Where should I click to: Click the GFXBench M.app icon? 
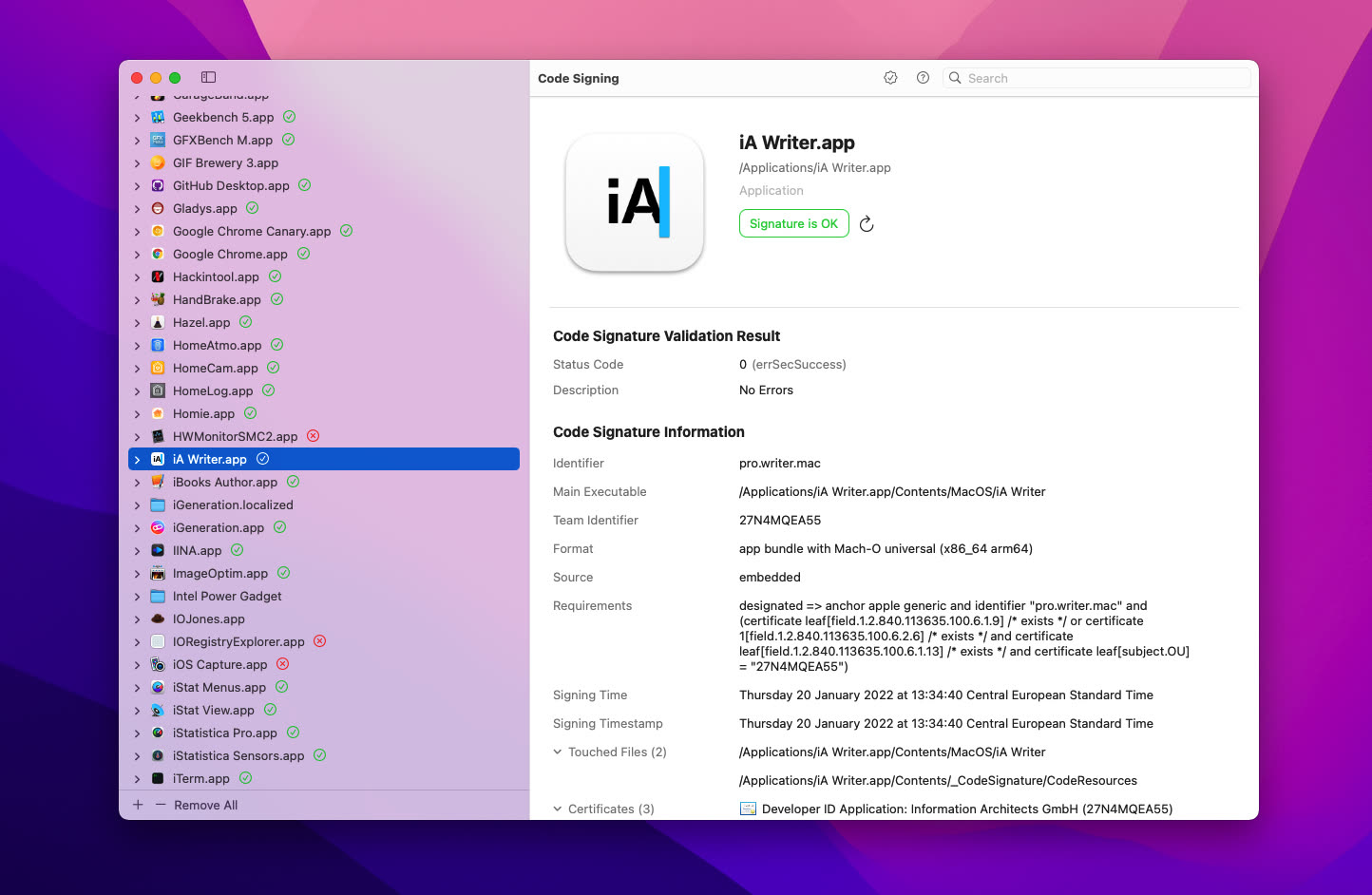[x=158, y=140]
